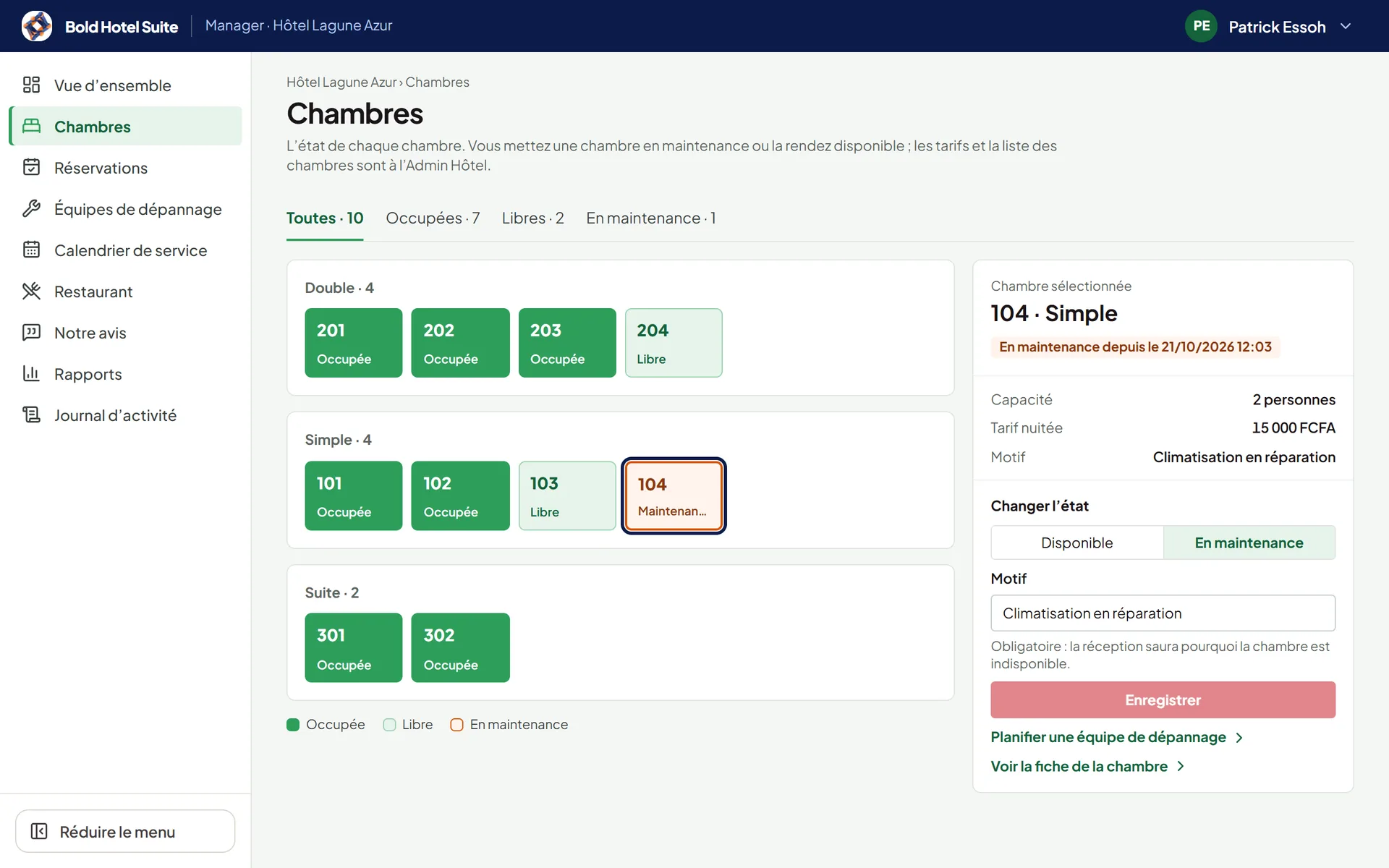Click the Restaurant utensils icon
The height and width of the screenshot is (868, 1389).
(x=31, y=291)
